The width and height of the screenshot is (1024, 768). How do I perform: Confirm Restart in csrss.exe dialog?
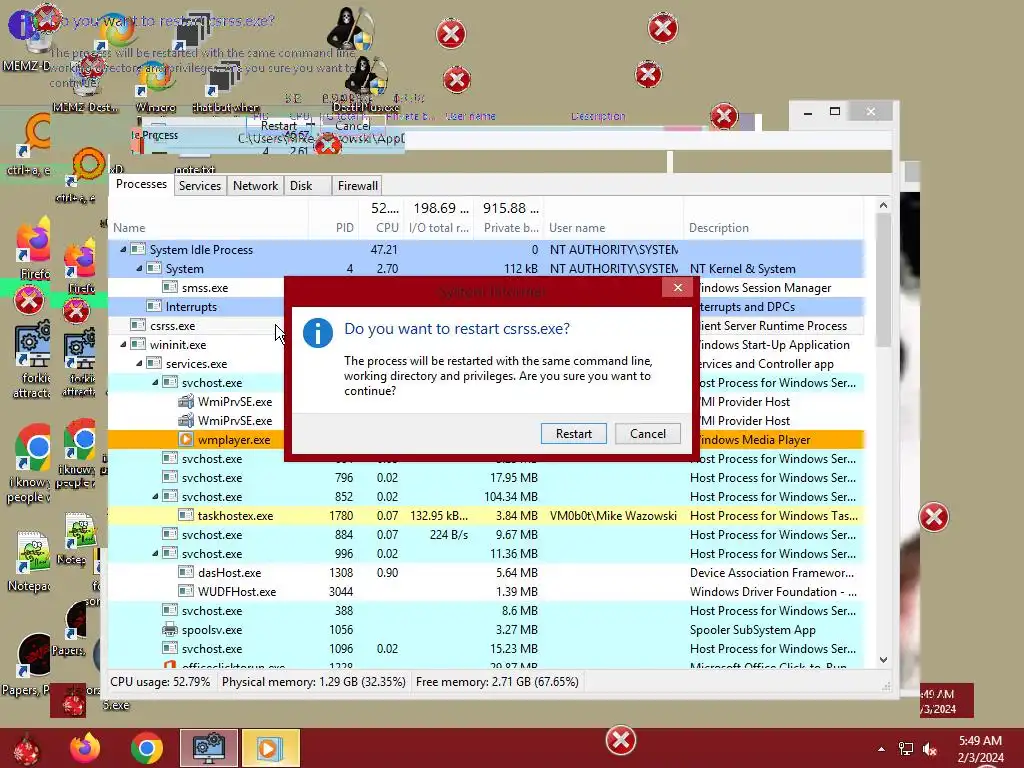pyautogui.click(x=573, y=434)
